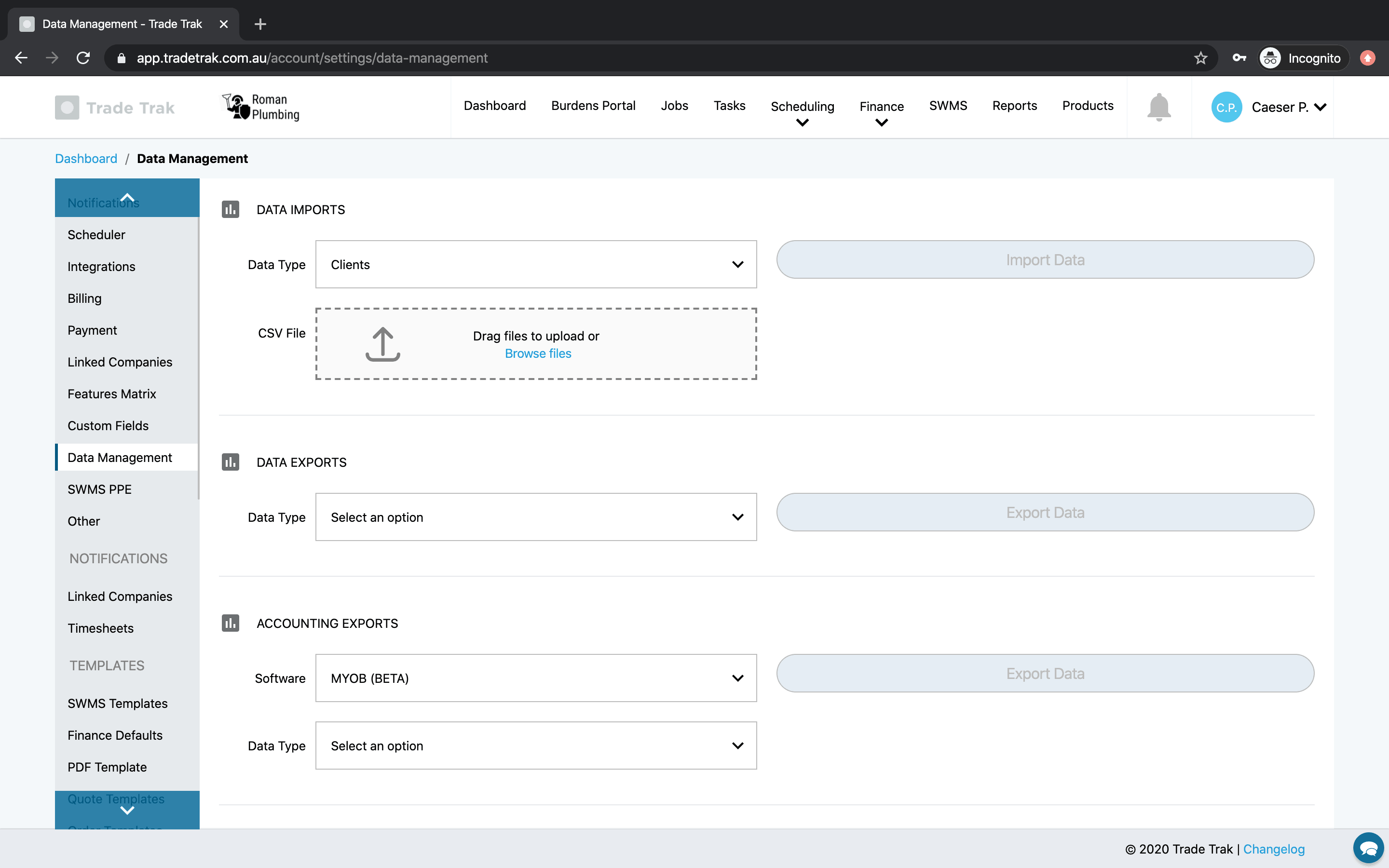
Task: Open the Accounting Exports Data Type dropdown
Action: pos(536,746)
